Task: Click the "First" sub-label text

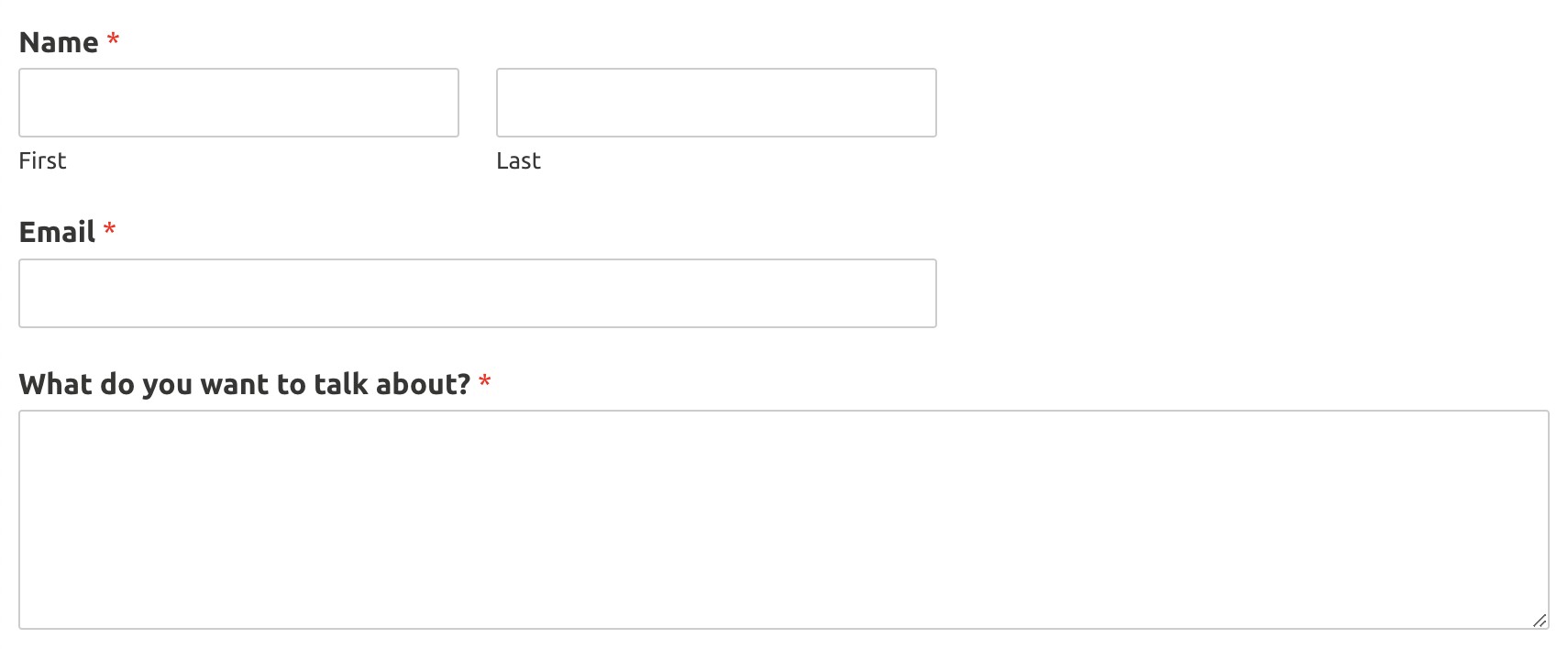Action: tap(42, 161)
